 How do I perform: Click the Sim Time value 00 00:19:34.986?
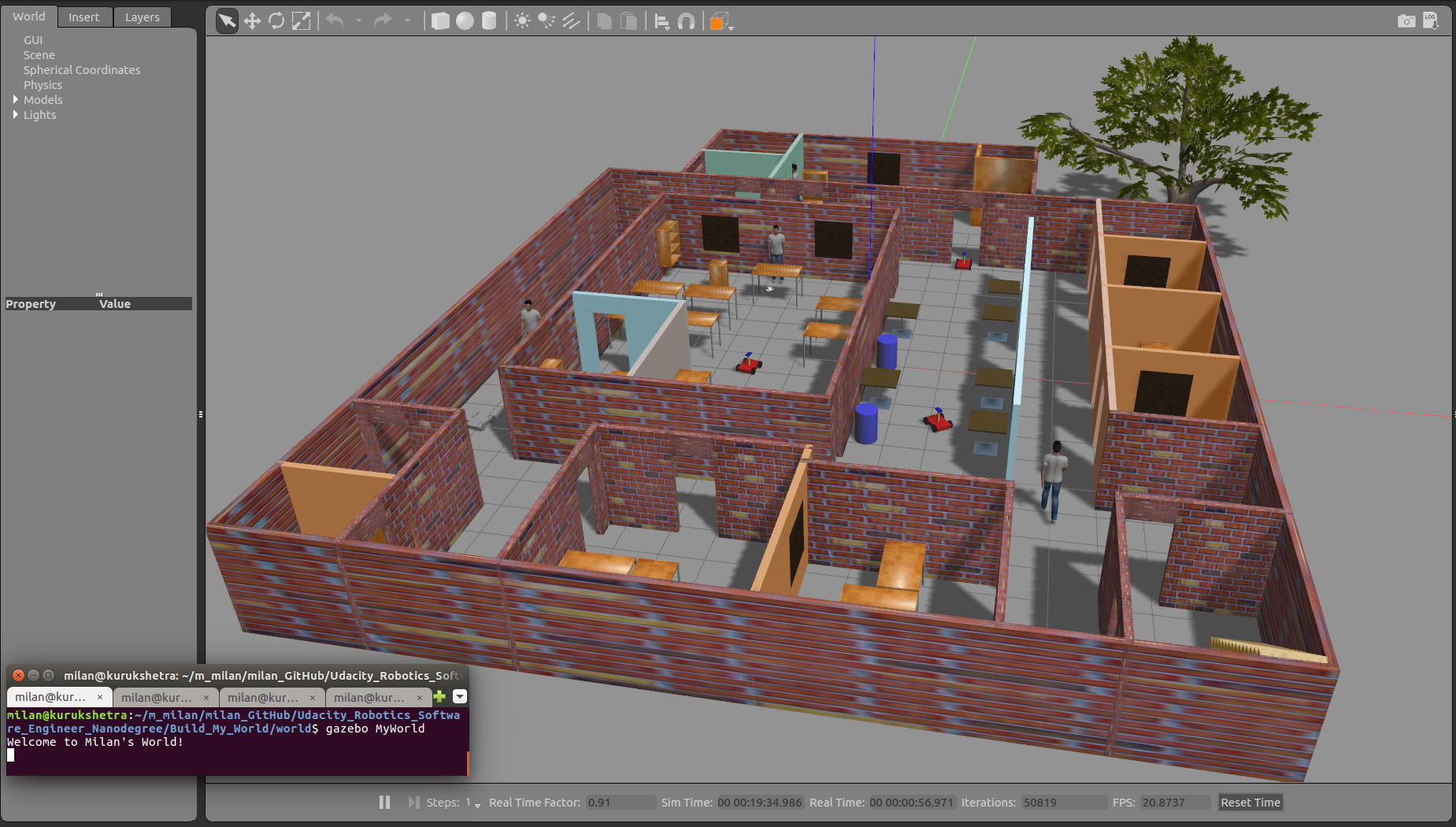[x=760, y=803]
